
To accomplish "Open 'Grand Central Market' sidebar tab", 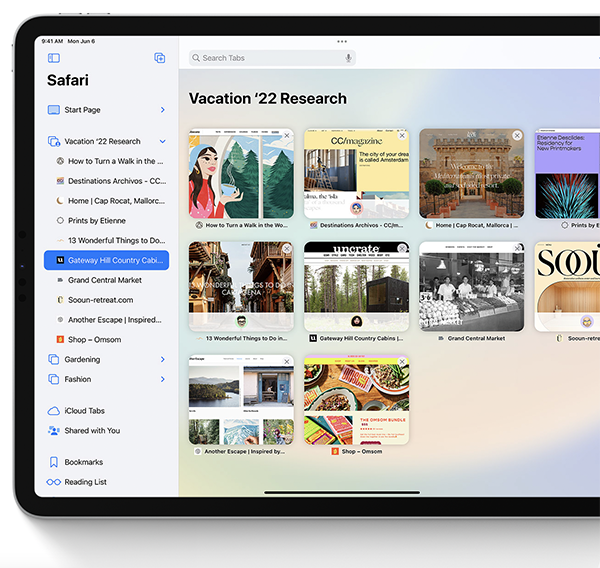I will pyautogui.click(x=106, y=280).
